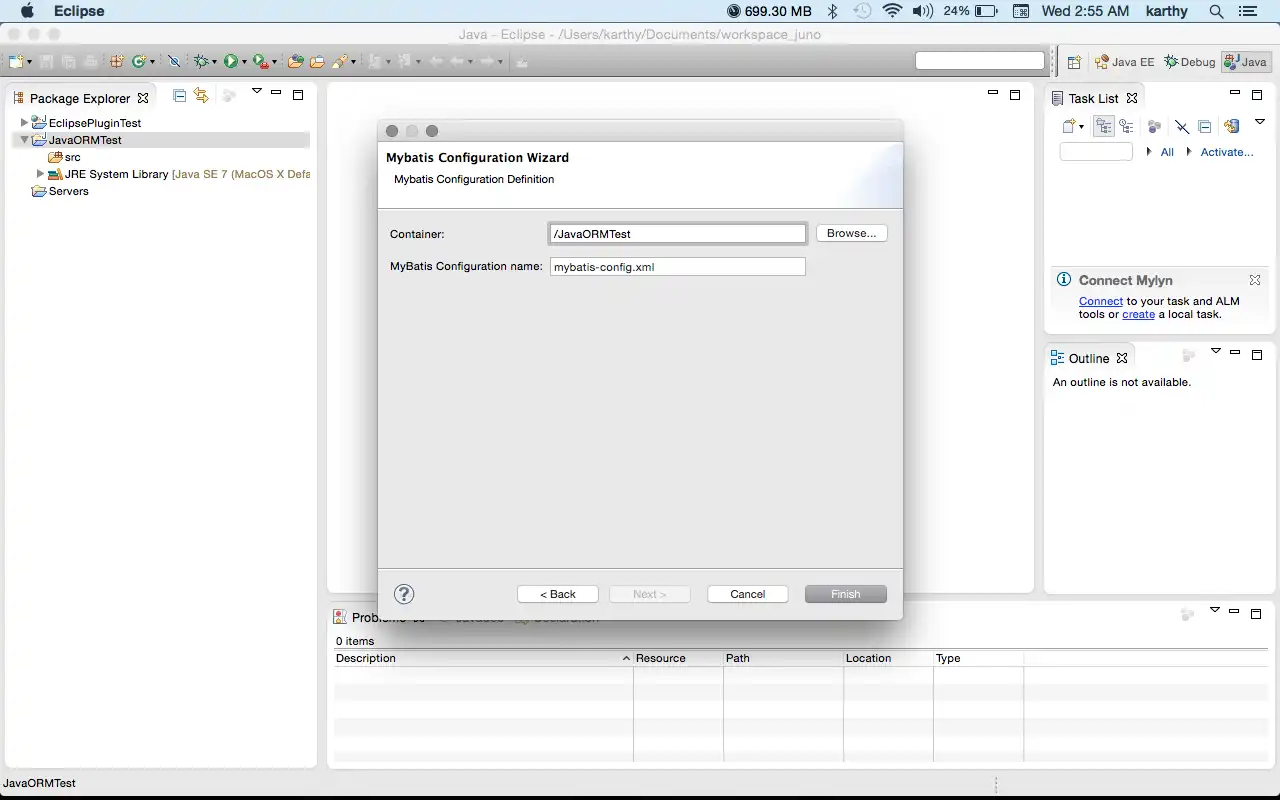
Task: Open Package Explorer view menu triangle
Action: pyautogui.click(x=257, y=92)
